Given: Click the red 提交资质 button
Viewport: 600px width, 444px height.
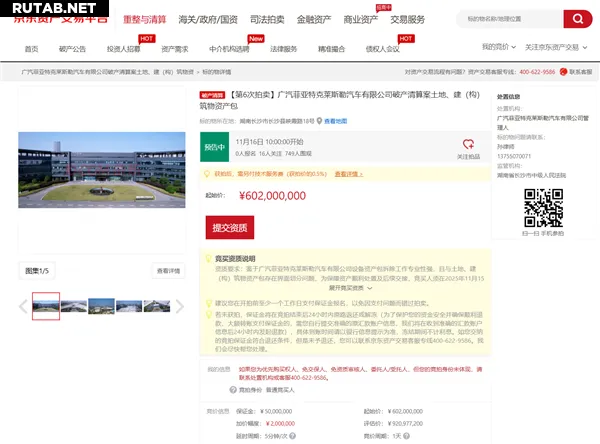Looking at the screenshot, I should (x=229, y=228).
